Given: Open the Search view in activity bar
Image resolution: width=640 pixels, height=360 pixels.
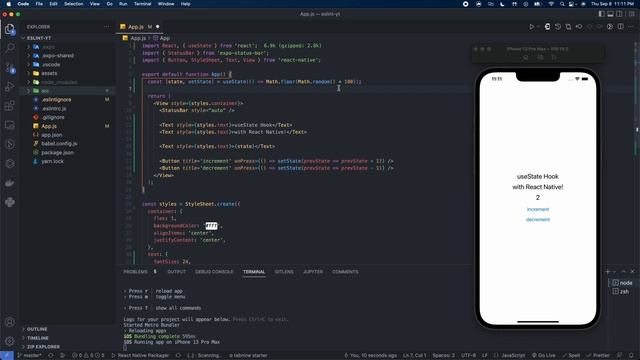Looking at the screenshot, I should pyautogui.click(x=9, y=48).
